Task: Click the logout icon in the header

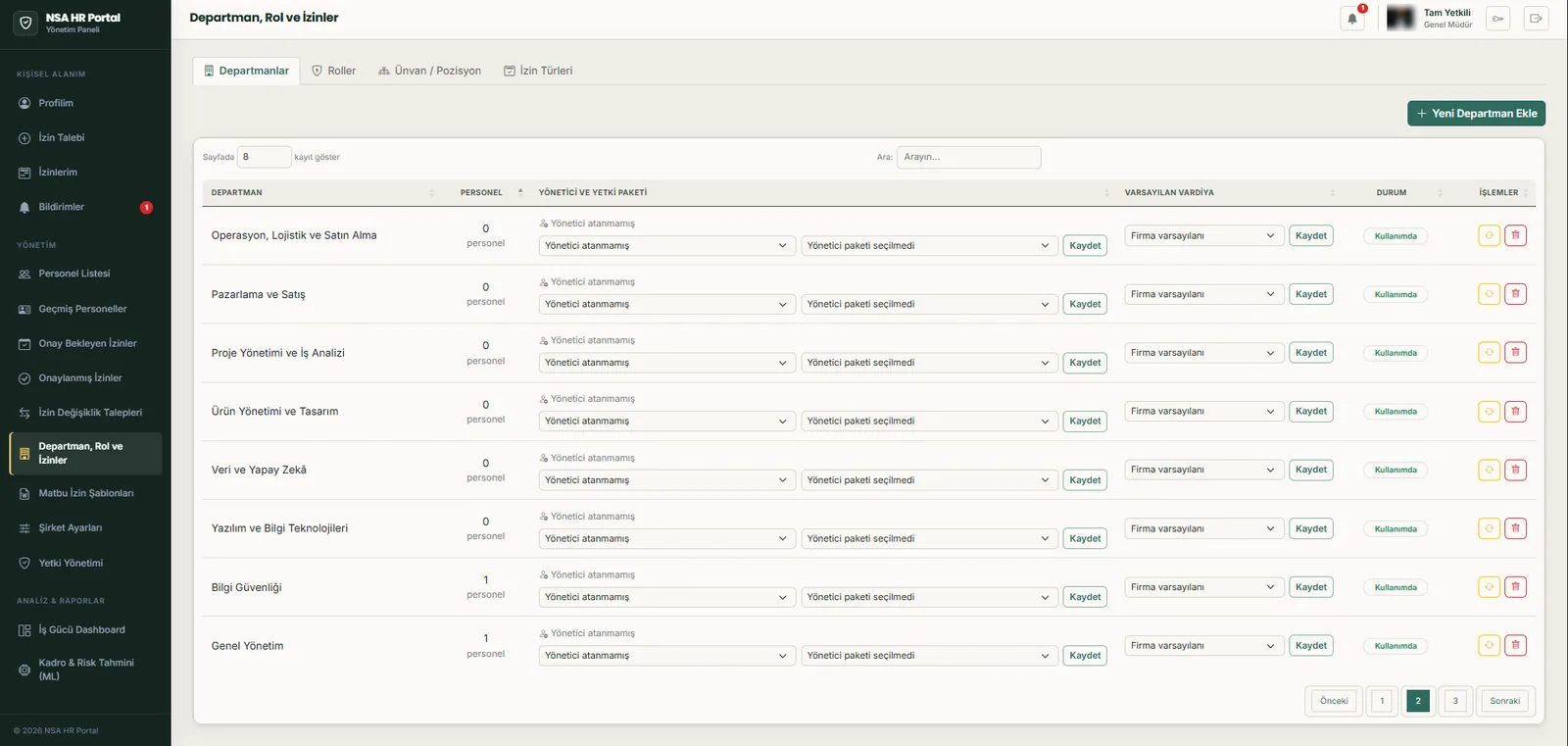Action: pos(1536,18)
